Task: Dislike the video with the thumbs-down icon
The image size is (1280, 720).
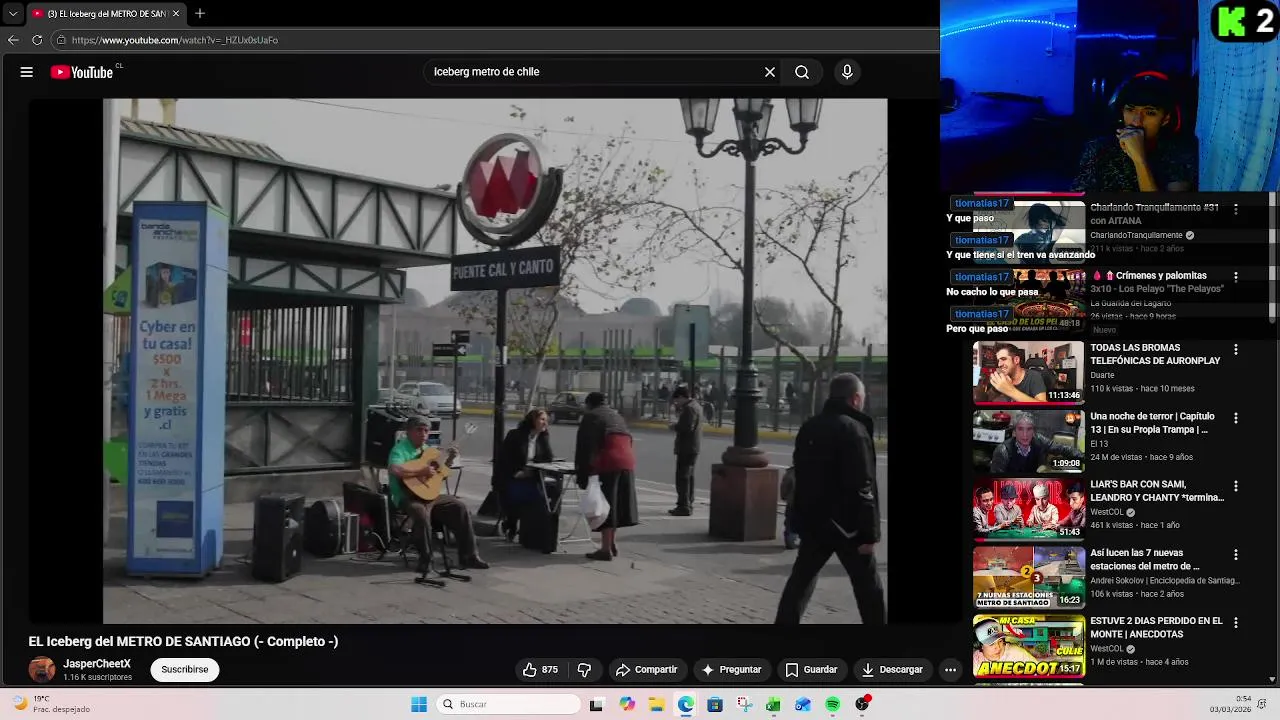Action: [x=585, y=670]
